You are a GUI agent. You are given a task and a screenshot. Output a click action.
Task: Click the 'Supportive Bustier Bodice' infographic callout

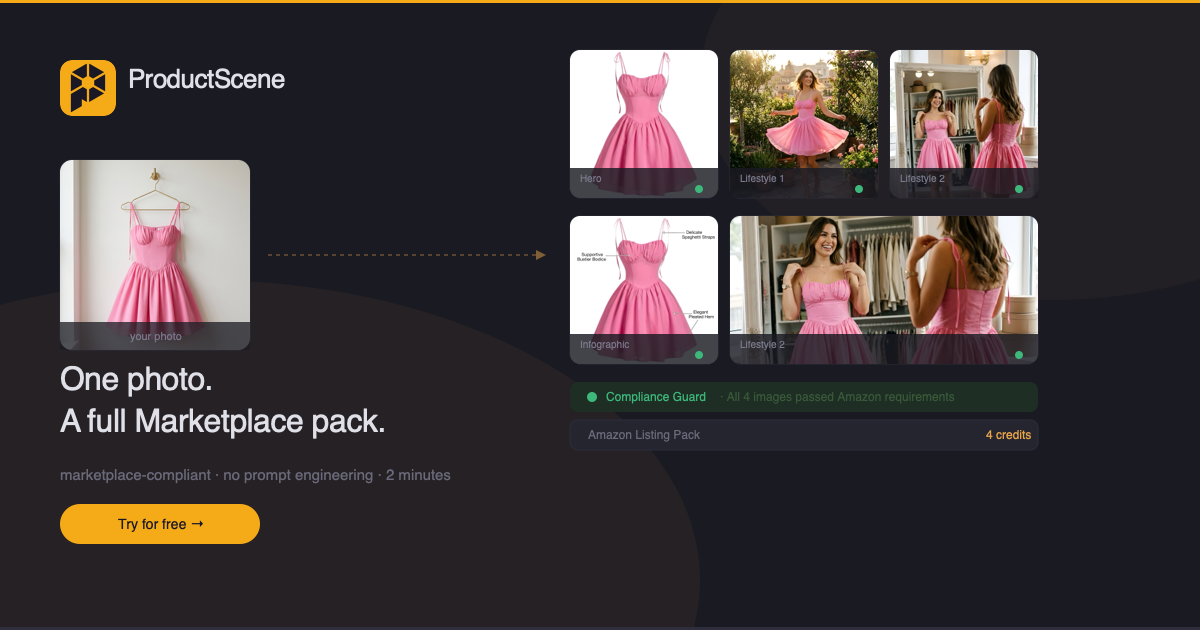[592, 256]
